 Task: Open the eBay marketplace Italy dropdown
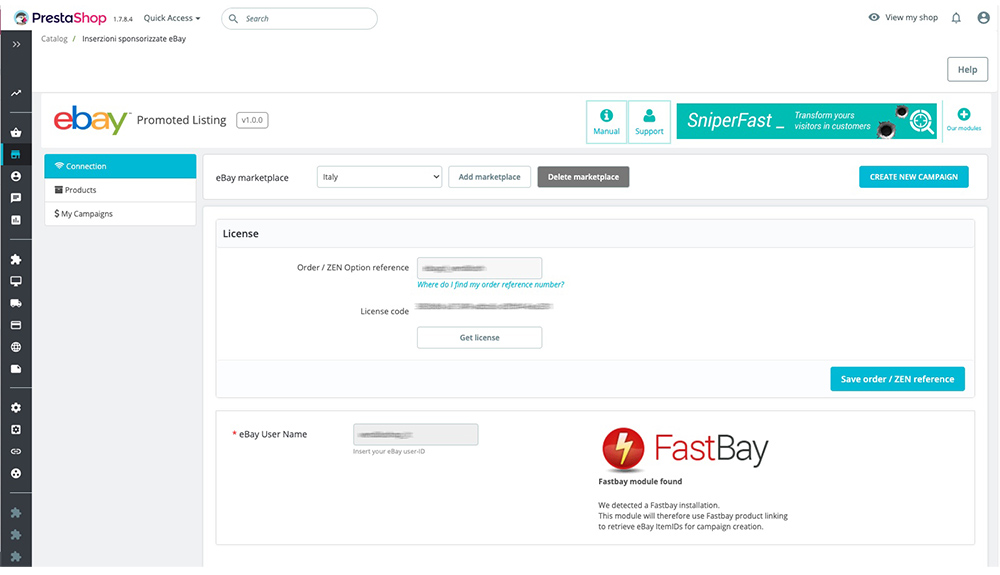[x=379, y=177]
